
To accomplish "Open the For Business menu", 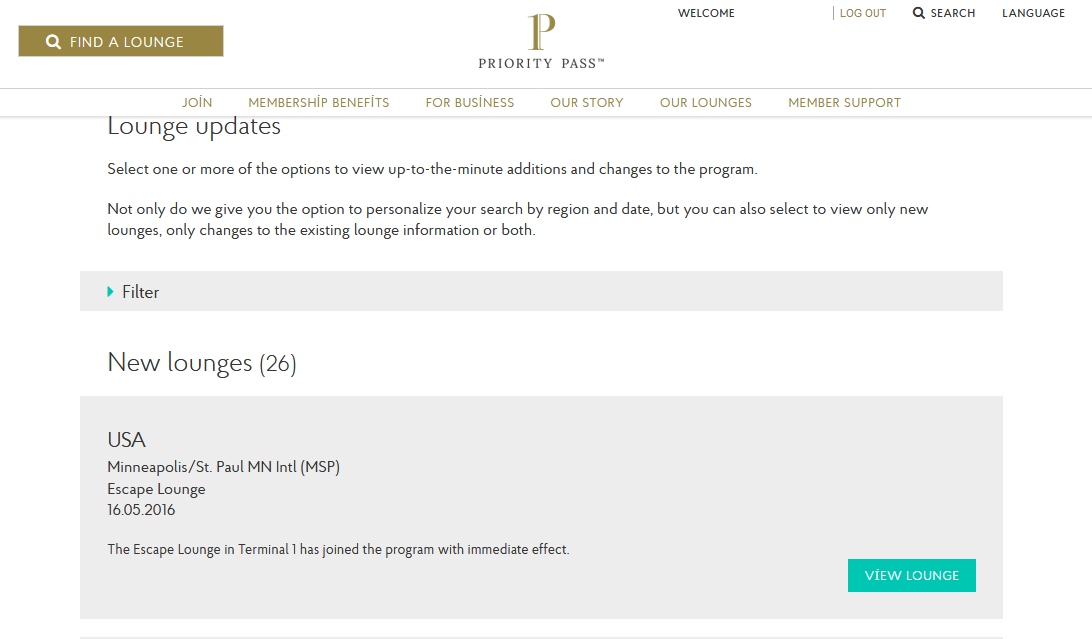I will coord(470,102).
